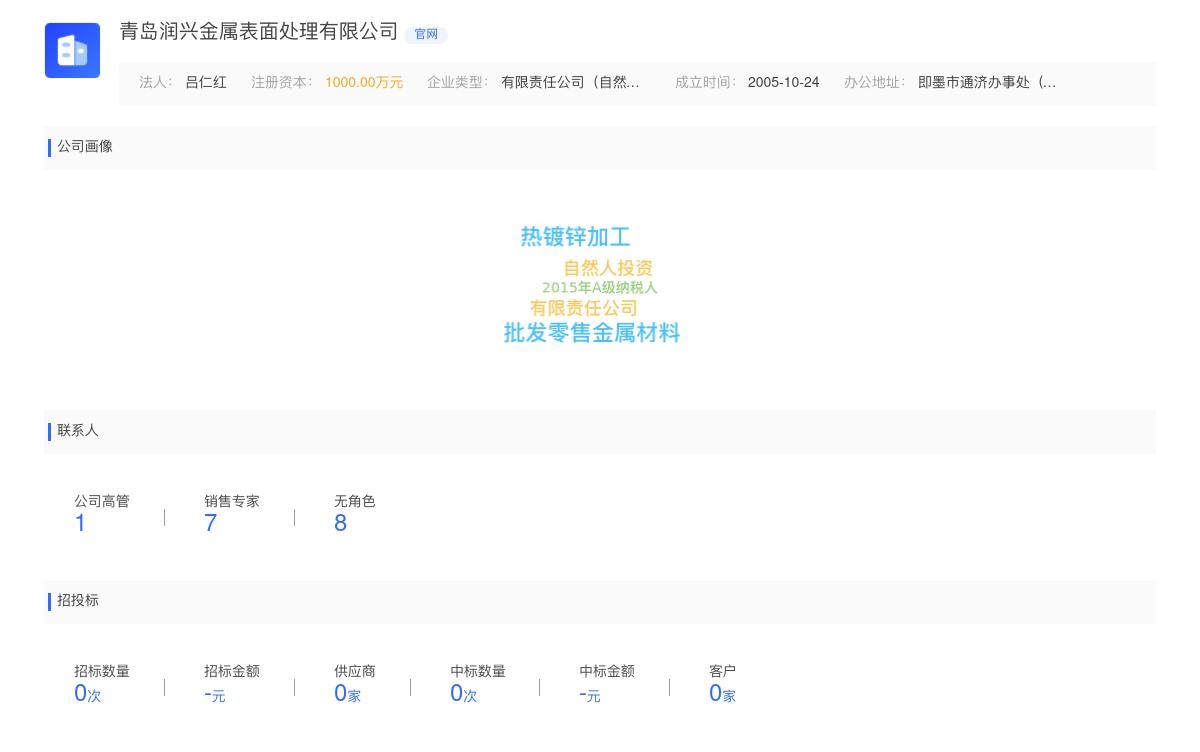Viewport: 1200px width, 752px height.
Task: Click the 注册资本 label
Action: click(282, 83)
